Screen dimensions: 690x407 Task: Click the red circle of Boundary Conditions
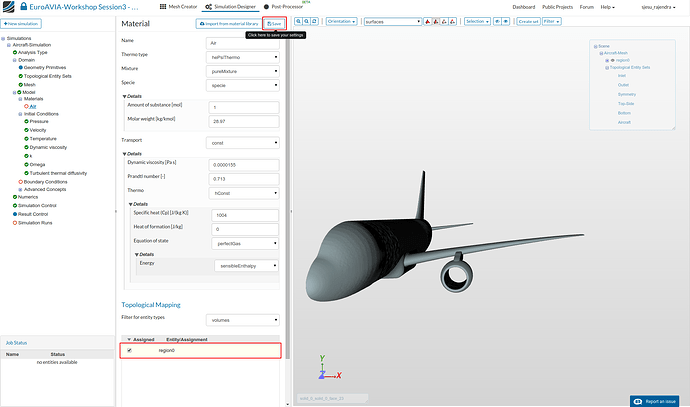pyautogui.click(x=20, y=182)
